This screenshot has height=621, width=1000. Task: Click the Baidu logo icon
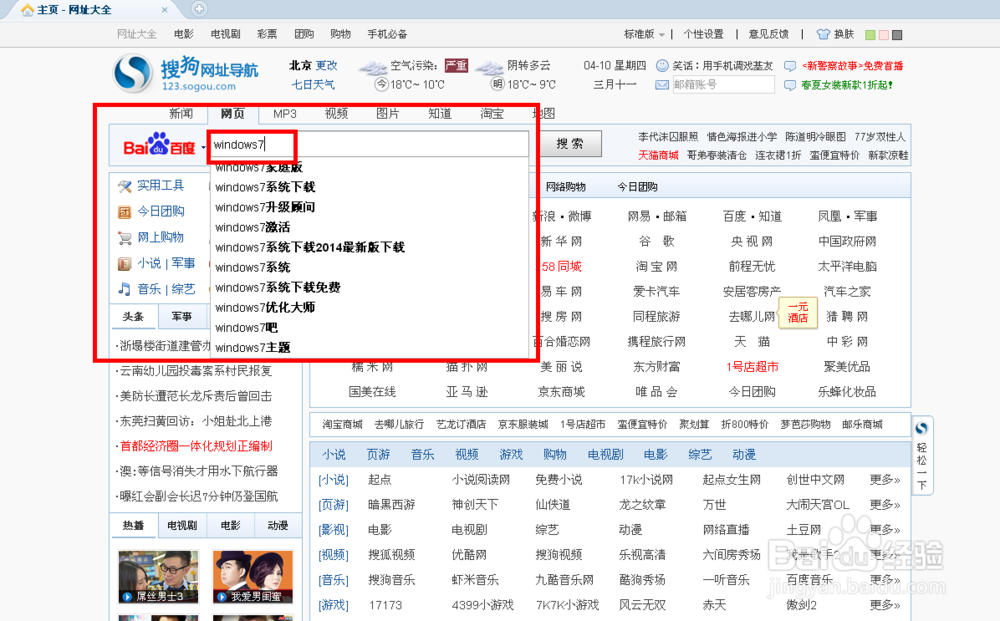(x=159, y=145)
